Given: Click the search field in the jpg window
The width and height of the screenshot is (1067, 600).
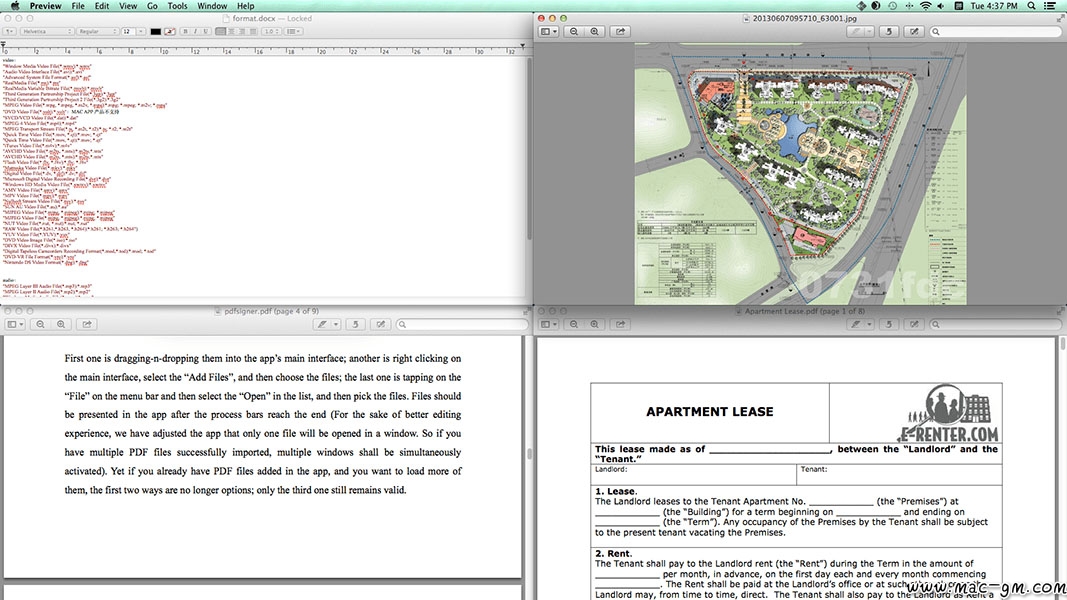Looking at the screenshot, I should pos(995,32).
